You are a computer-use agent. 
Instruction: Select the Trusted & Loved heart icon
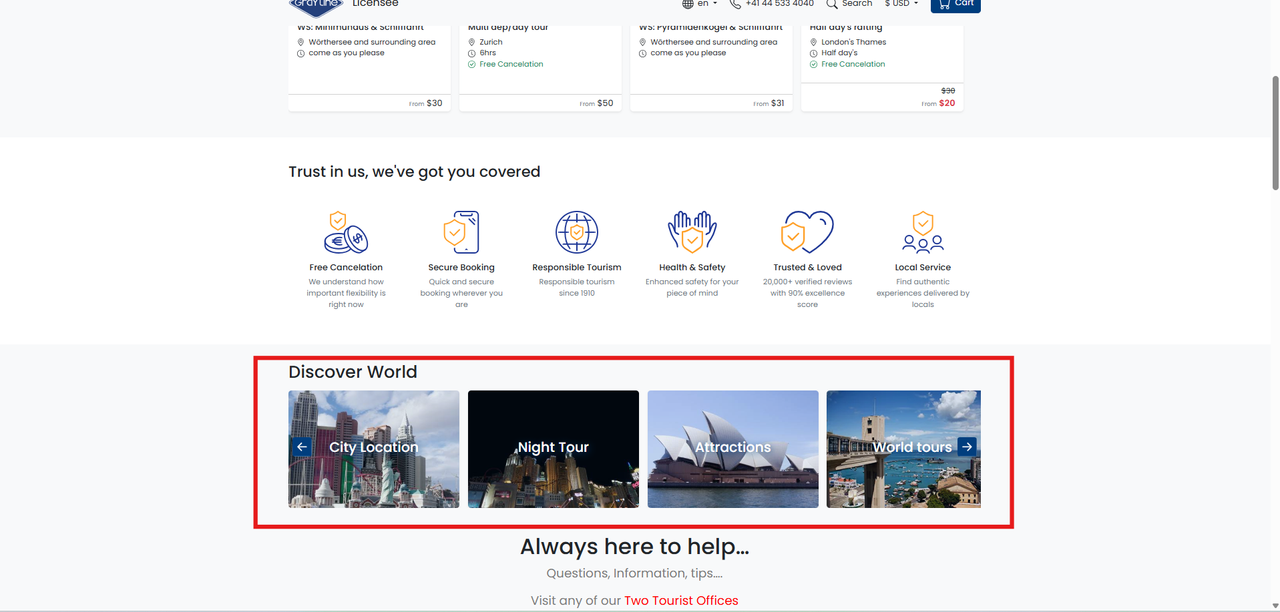point(807,232)
